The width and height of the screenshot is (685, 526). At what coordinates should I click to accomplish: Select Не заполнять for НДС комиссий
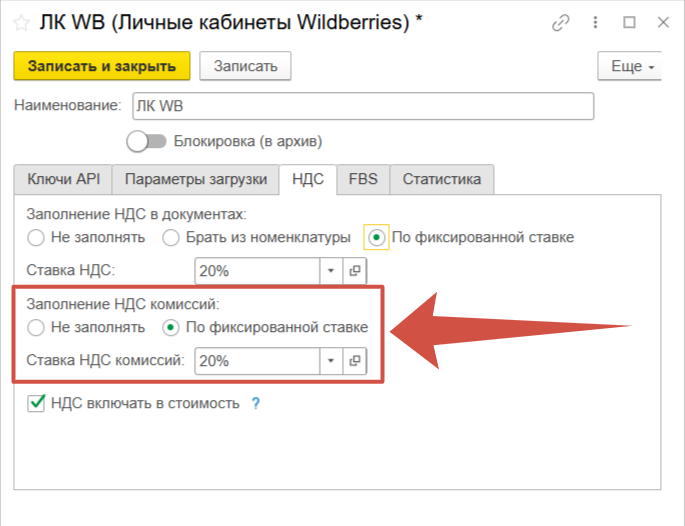[37, 327]
